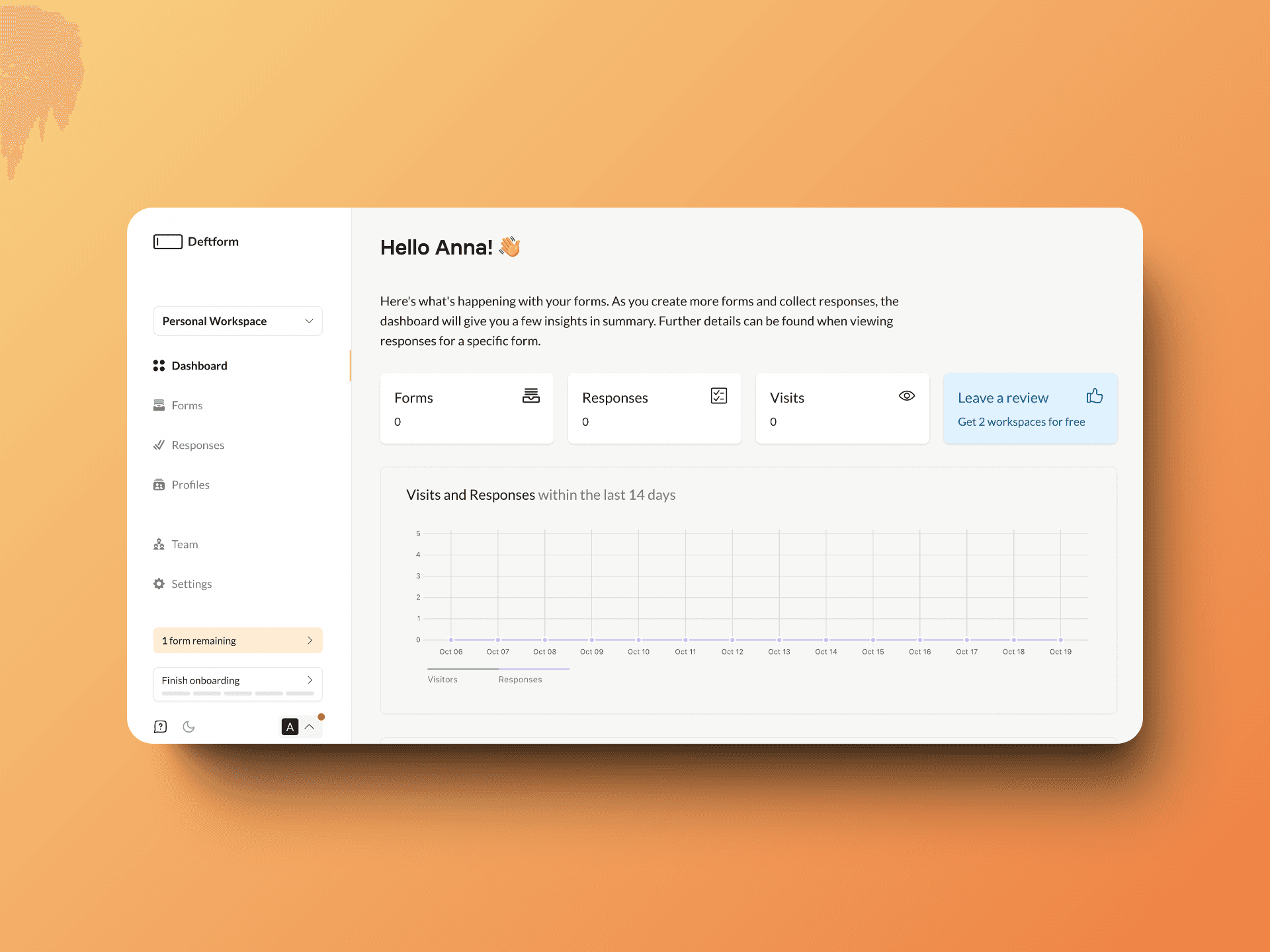Image resolution: width=1270 pixels, height=952 pixels.
Task: Click Leave a review link
Action: pyautogui.click(x=1003, y=398)
